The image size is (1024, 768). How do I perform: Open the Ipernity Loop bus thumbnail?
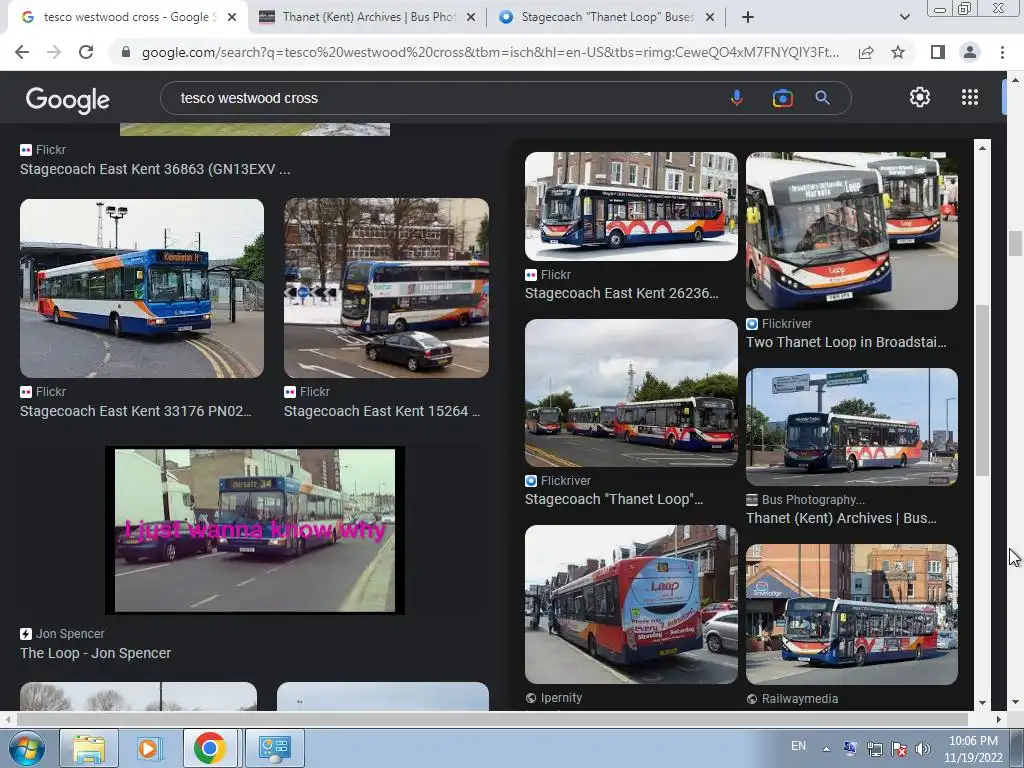(x=631, y=605)
